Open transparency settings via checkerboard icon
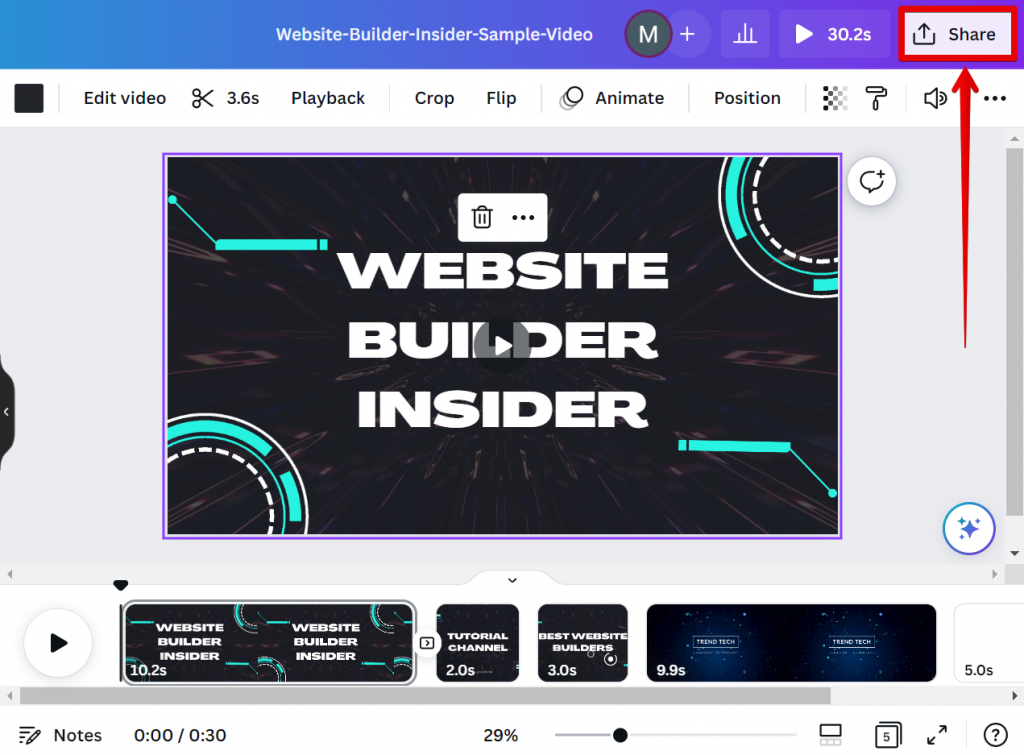 click(837, 98)
